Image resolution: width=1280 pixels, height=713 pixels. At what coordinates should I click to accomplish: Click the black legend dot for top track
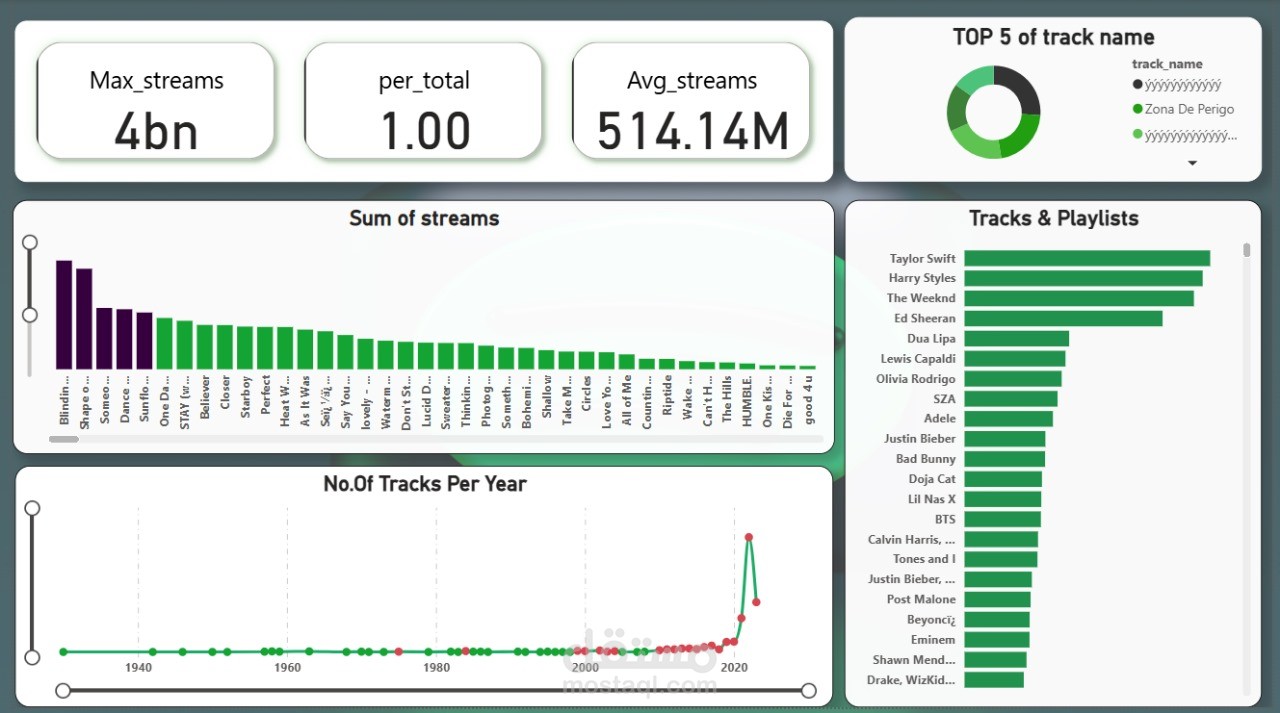coord(1140,85)
